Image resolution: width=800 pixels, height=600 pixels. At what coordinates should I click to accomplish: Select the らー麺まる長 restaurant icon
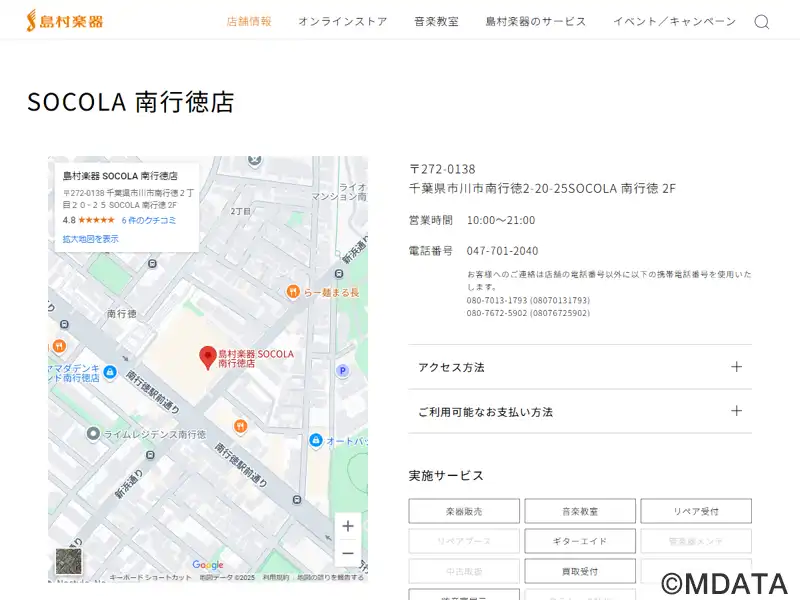[x=293, y=292]
